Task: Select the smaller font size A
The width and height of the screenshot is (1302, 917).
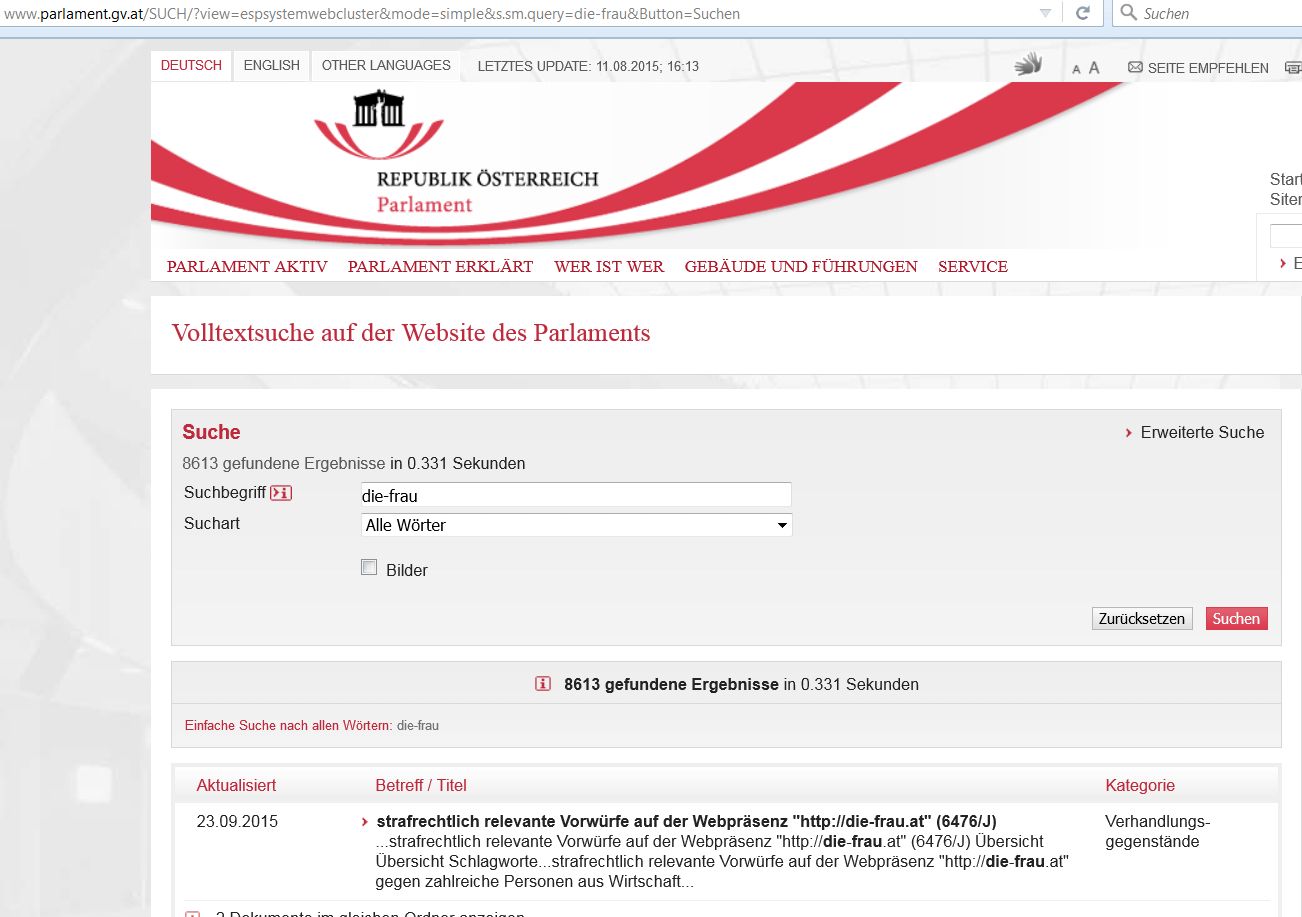Action: coord(1076,69)
